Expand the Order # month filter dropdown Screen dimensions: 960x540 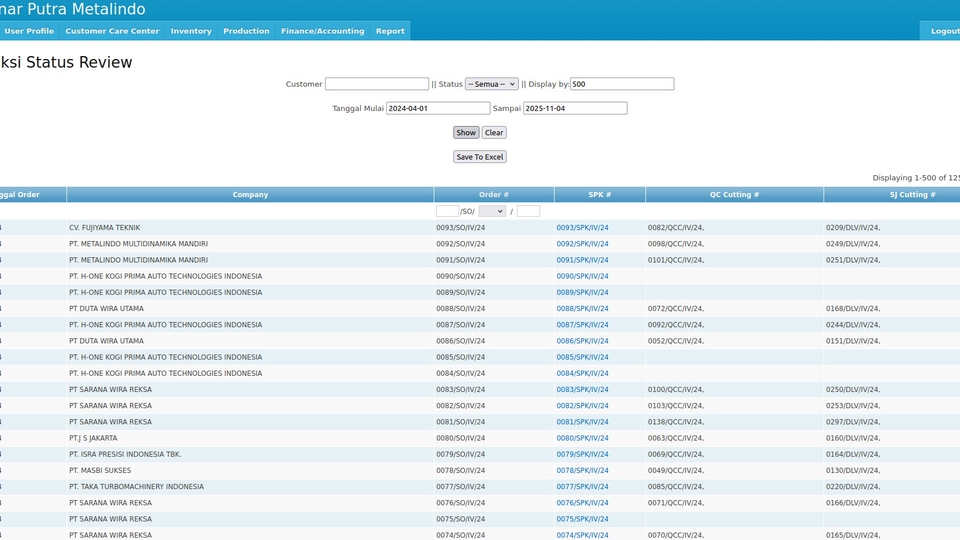click(x=492, y=211)
